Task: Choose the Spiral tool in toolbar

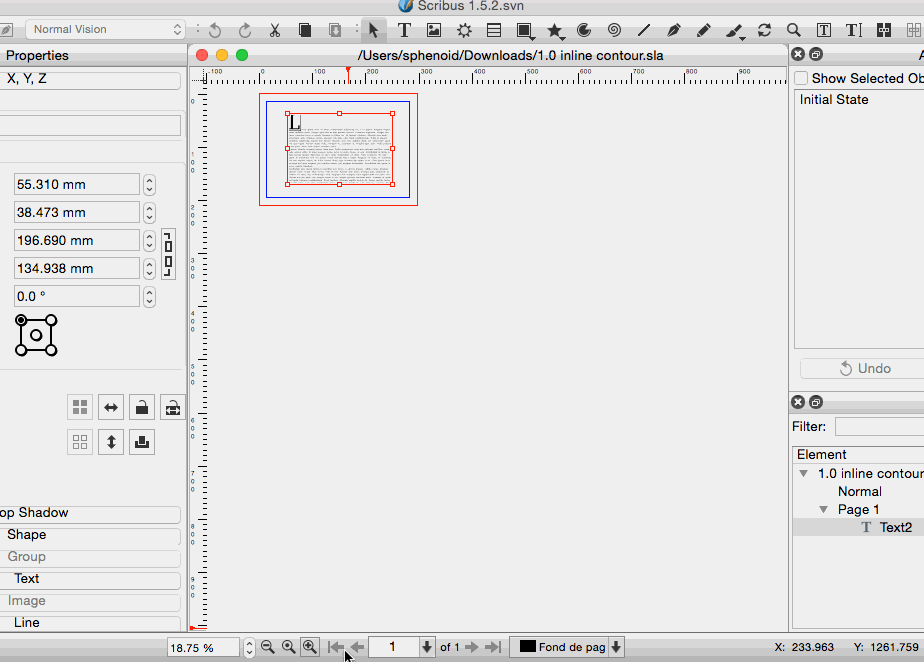Action: (614, 30)
